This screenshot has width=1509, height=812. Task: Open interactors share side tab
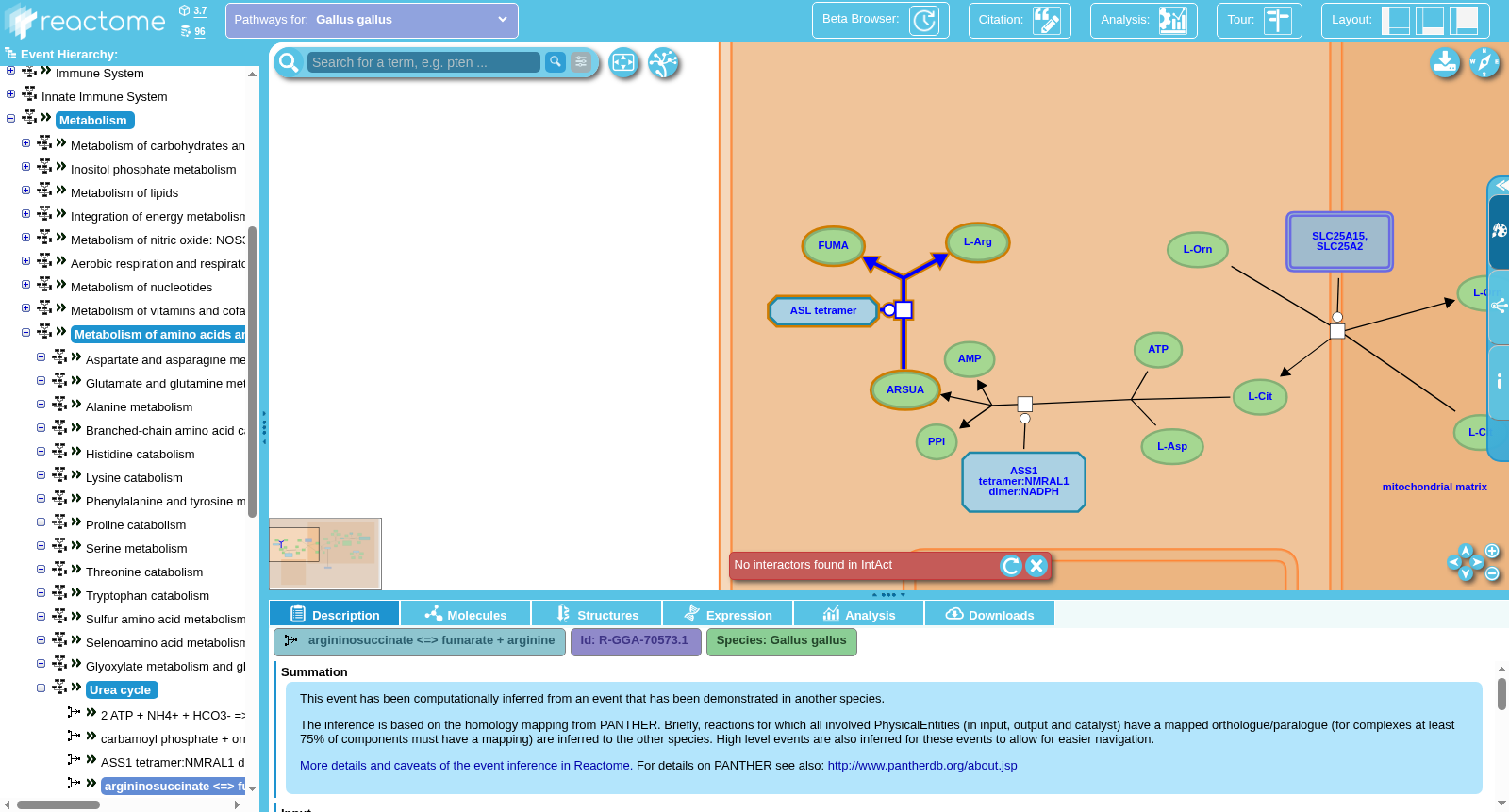[x=1499, y=306]
